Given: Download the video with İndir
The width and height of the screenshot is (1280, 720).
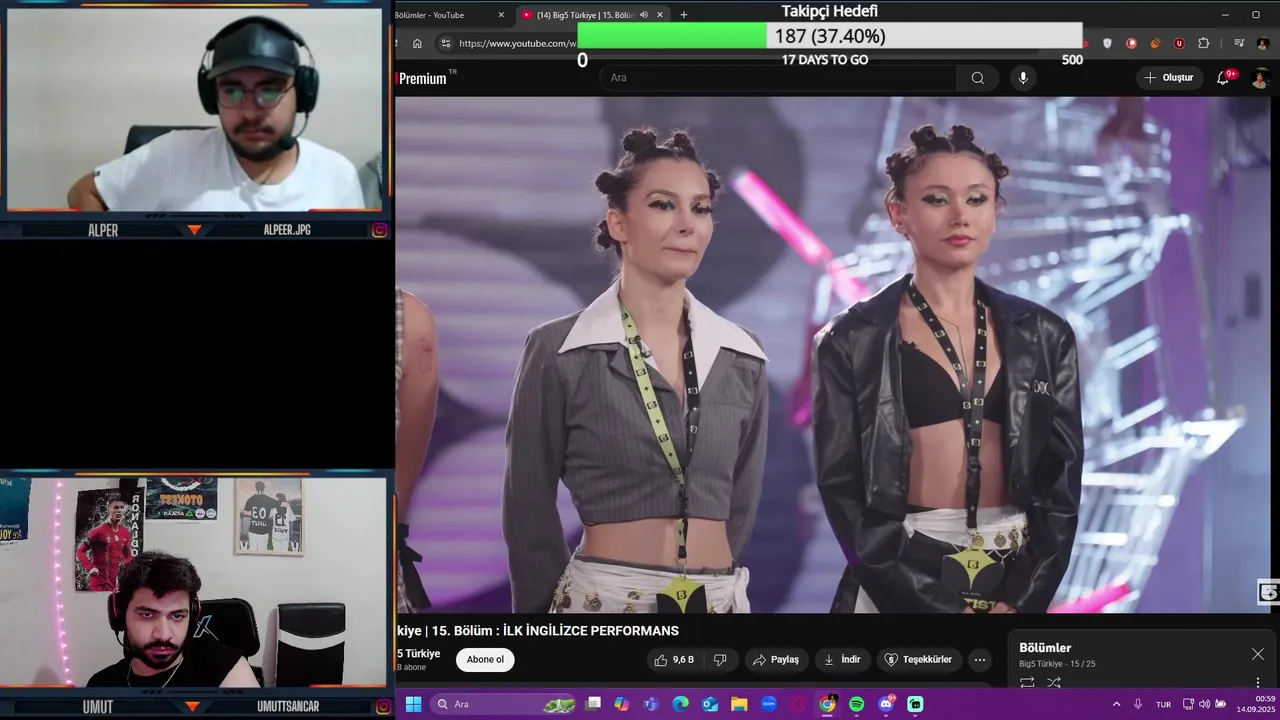Looking at the screenshot, I should 842,660.
